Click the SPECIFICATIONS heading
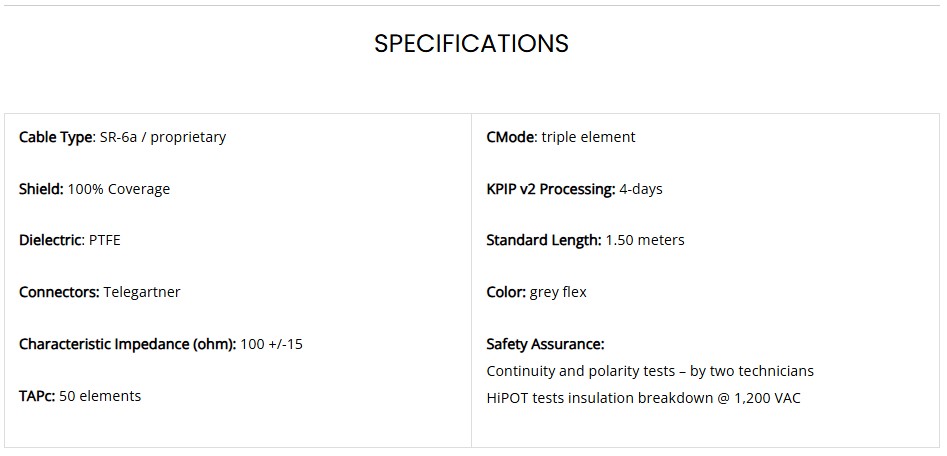This screenshot has width=947, height=456. click(471, 44)
